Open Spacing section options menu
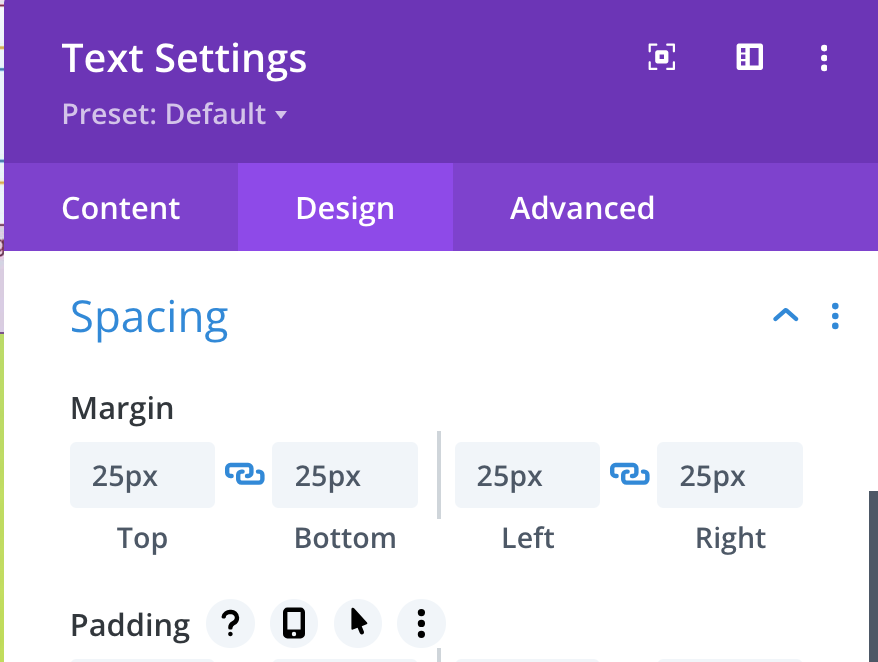Image resolution: width=878 pixels, height=662 pixels. [835, 317]
